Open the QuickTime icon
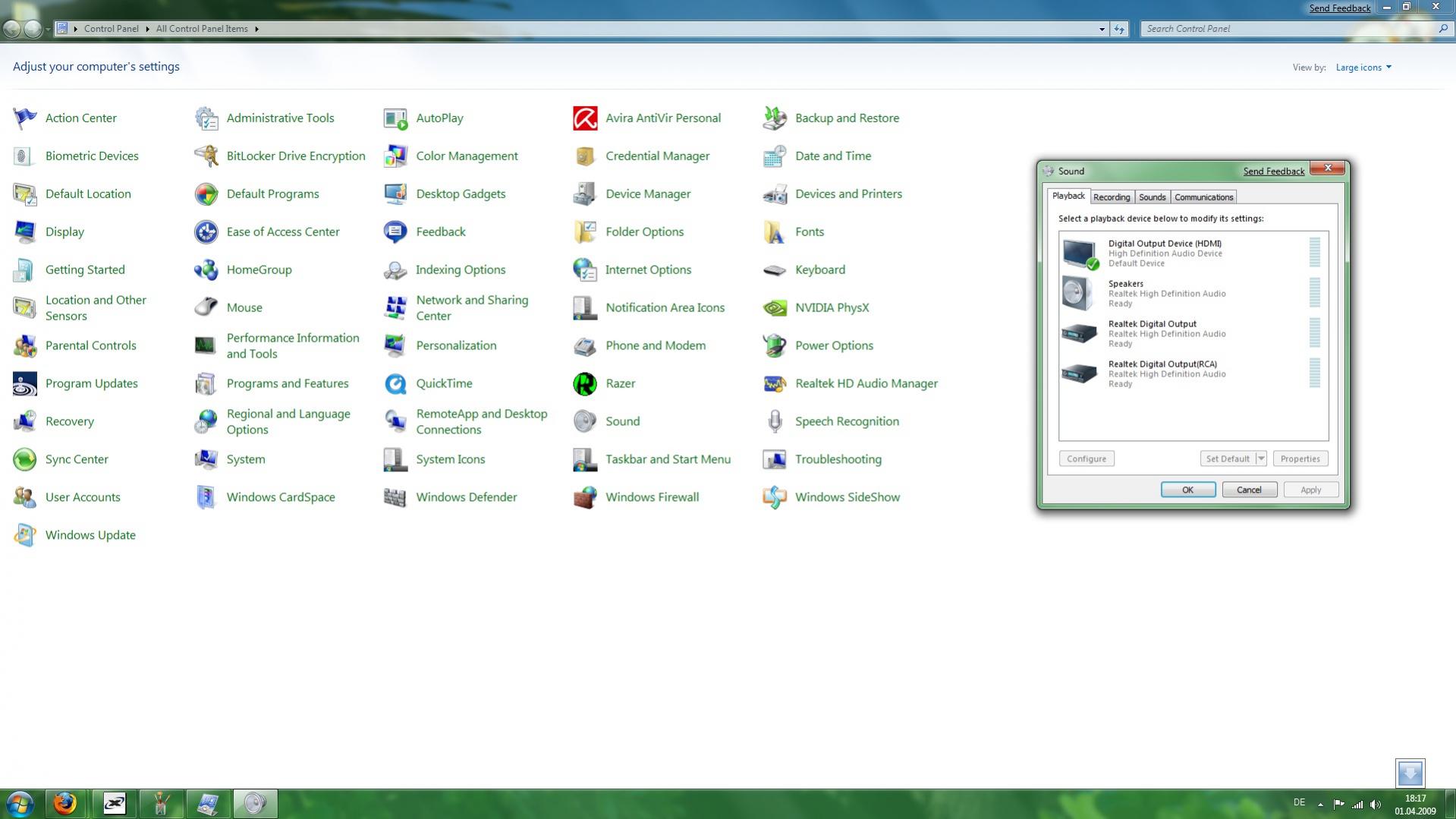Screen dimensions: 1456x819 (x=395, y=383)
